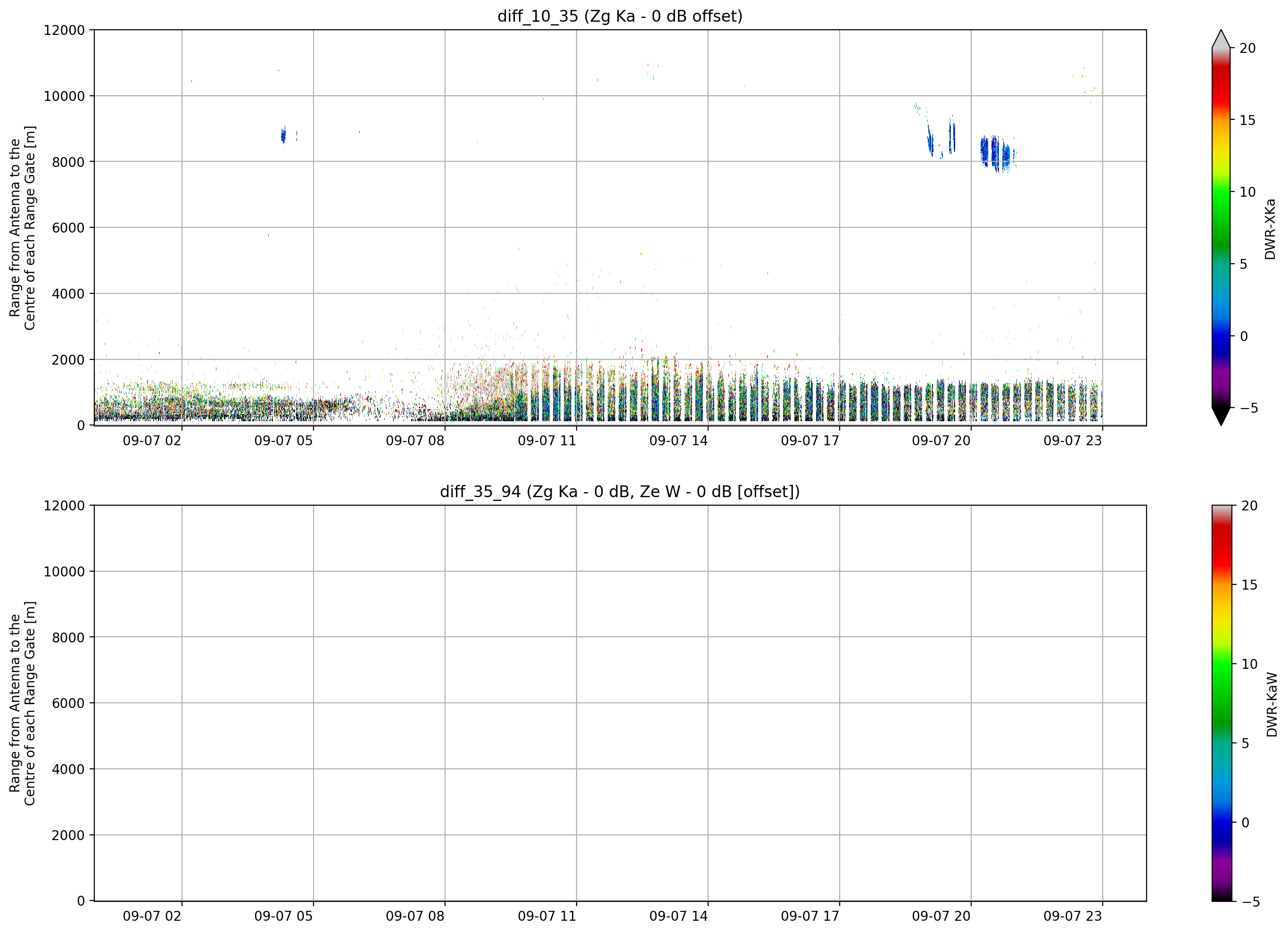Click "09-07 05" on the upper plot's time axis
Viewport: 1288px width, 933px height.
coord(283,441)
